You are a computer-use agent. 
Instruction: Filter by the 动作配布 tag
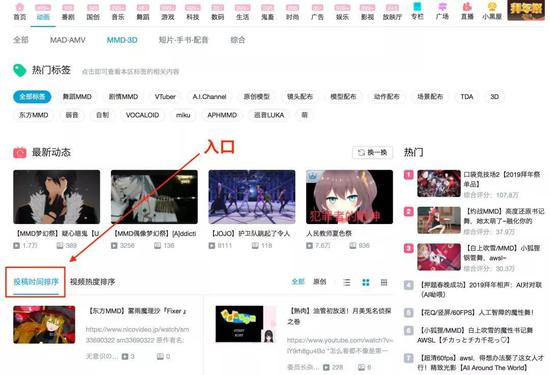coord(387,97)
